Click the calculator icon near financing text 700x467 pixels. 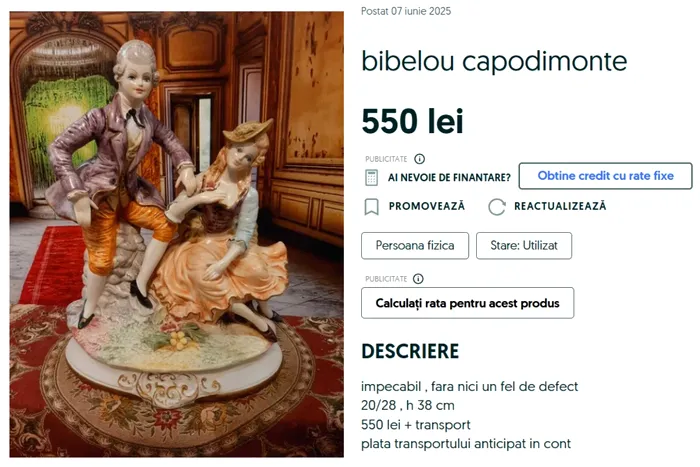[371, 177]
